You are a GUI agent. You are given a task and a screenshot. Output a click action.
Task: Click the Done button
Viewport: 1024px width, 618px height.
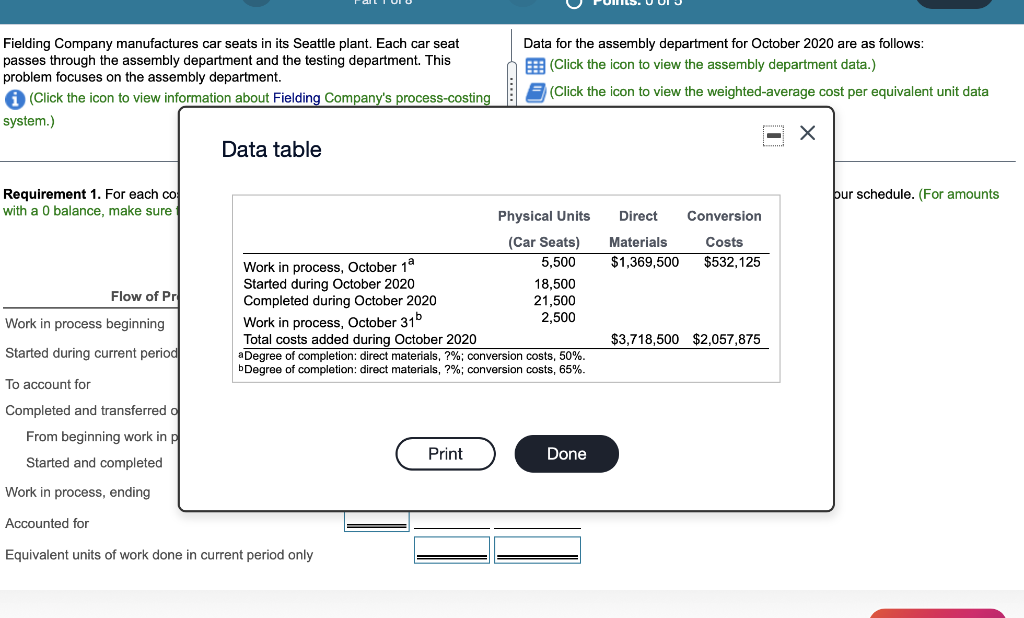pos(566,454)
